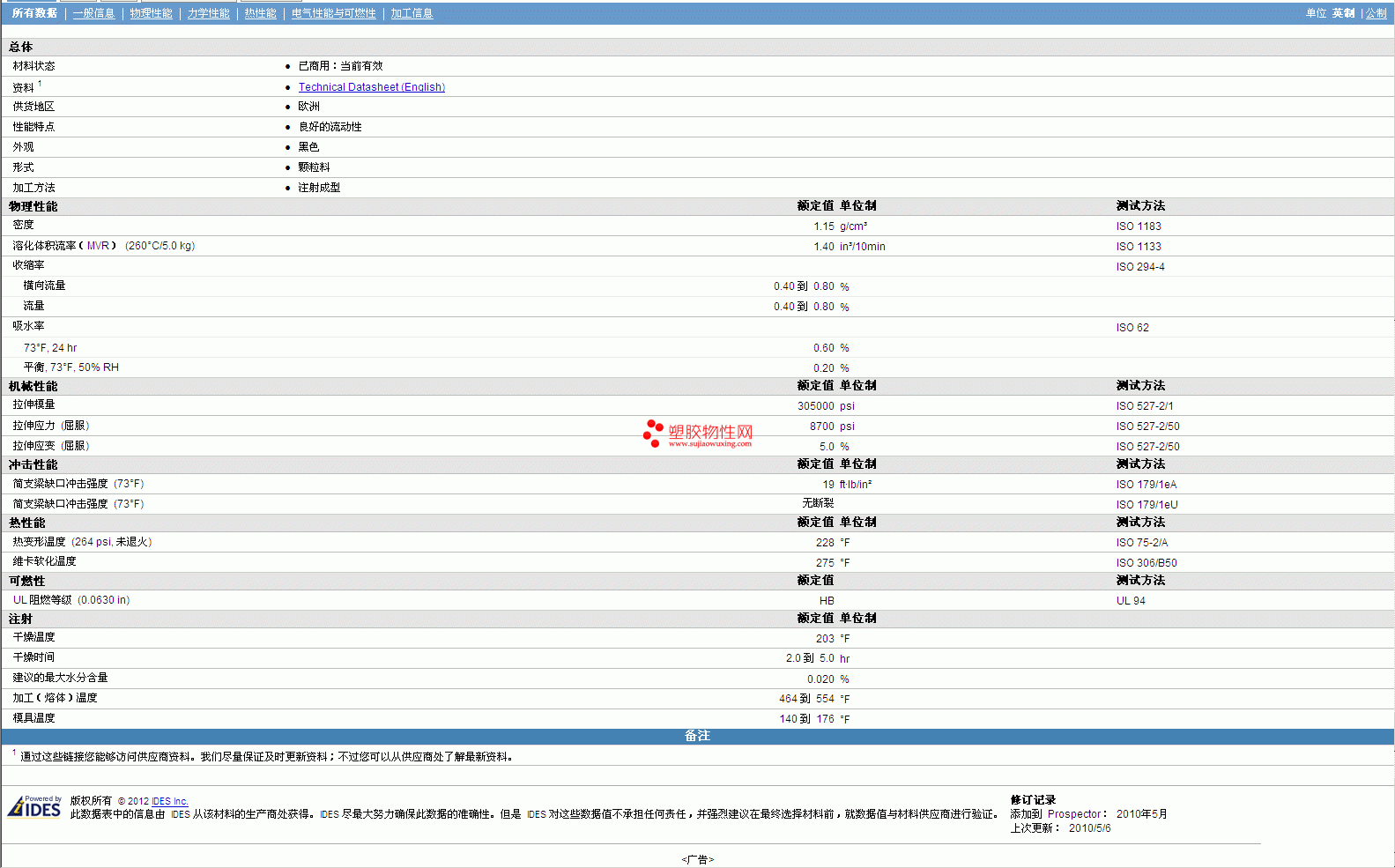Select 英制 imperial units

[x=1343, y=13]
